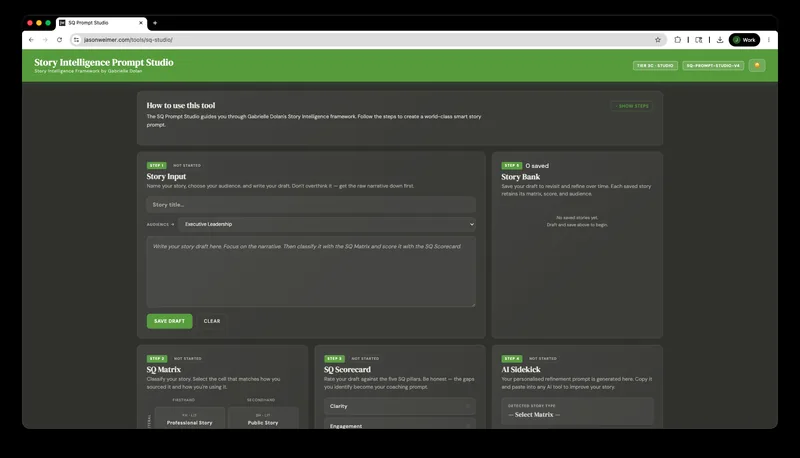Click the '0 saved' counter in Story Bank

pyautogui.click(x=537, y=166)
